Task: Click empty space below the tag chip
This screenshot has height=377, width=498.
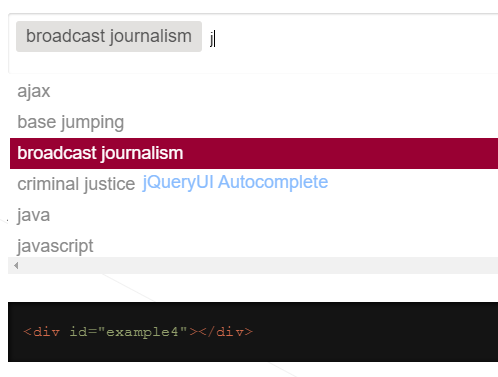Action: 109,62
